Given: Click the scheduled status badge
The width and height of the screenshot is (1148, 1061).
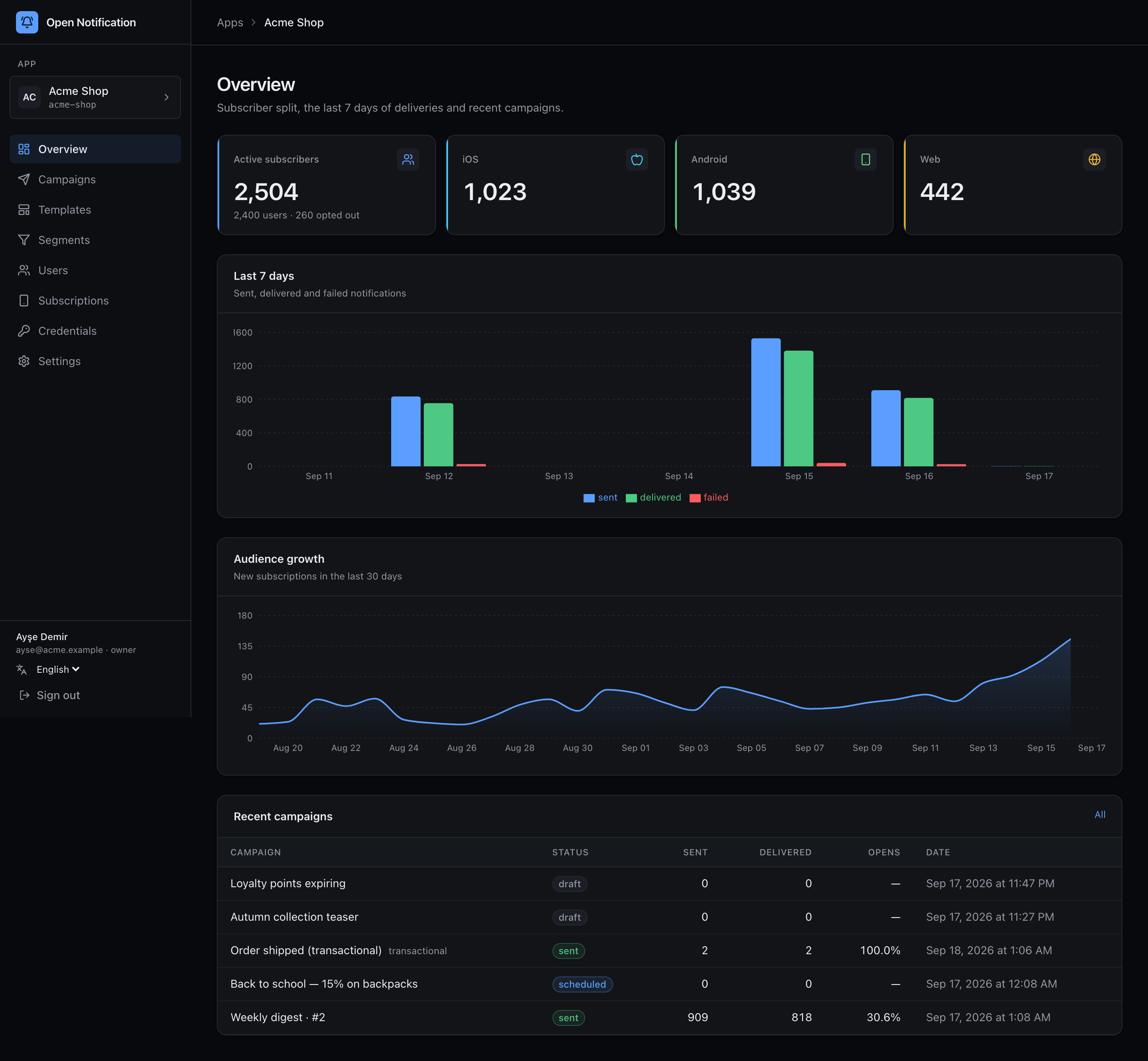Looking at the screenshot, I should click(582, 984).
